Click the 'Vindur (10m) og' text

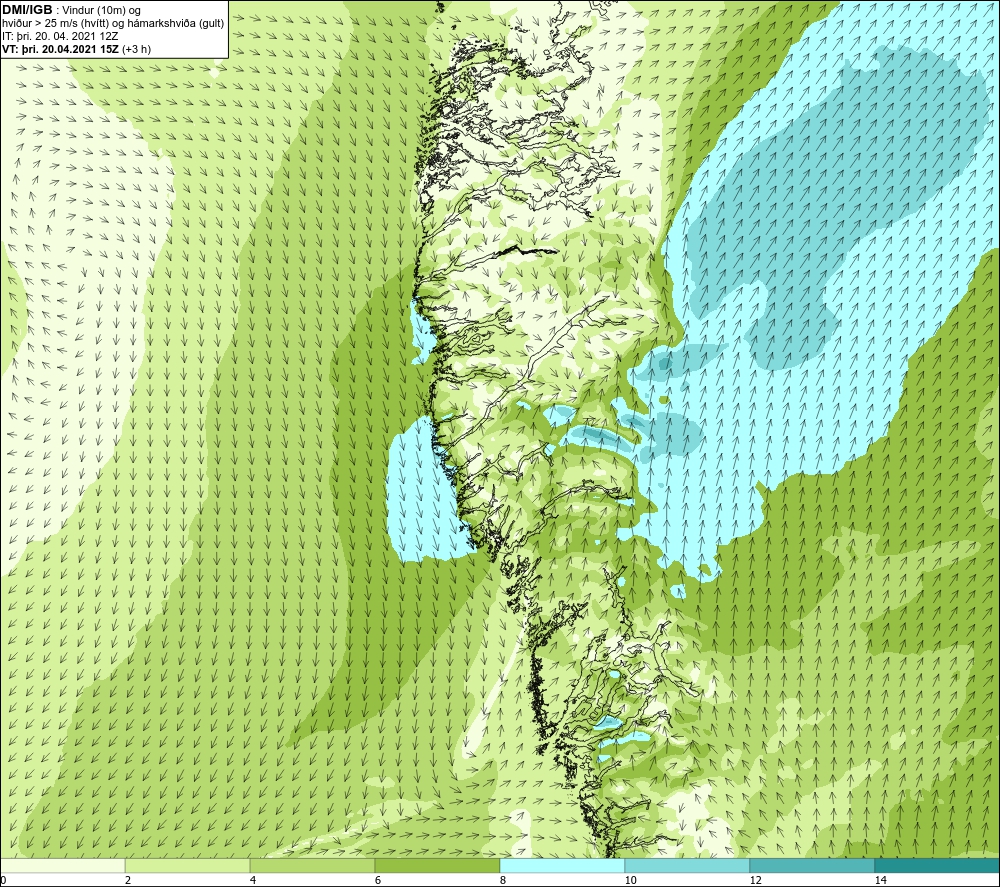pyautogui.click(x=101, y=11)
